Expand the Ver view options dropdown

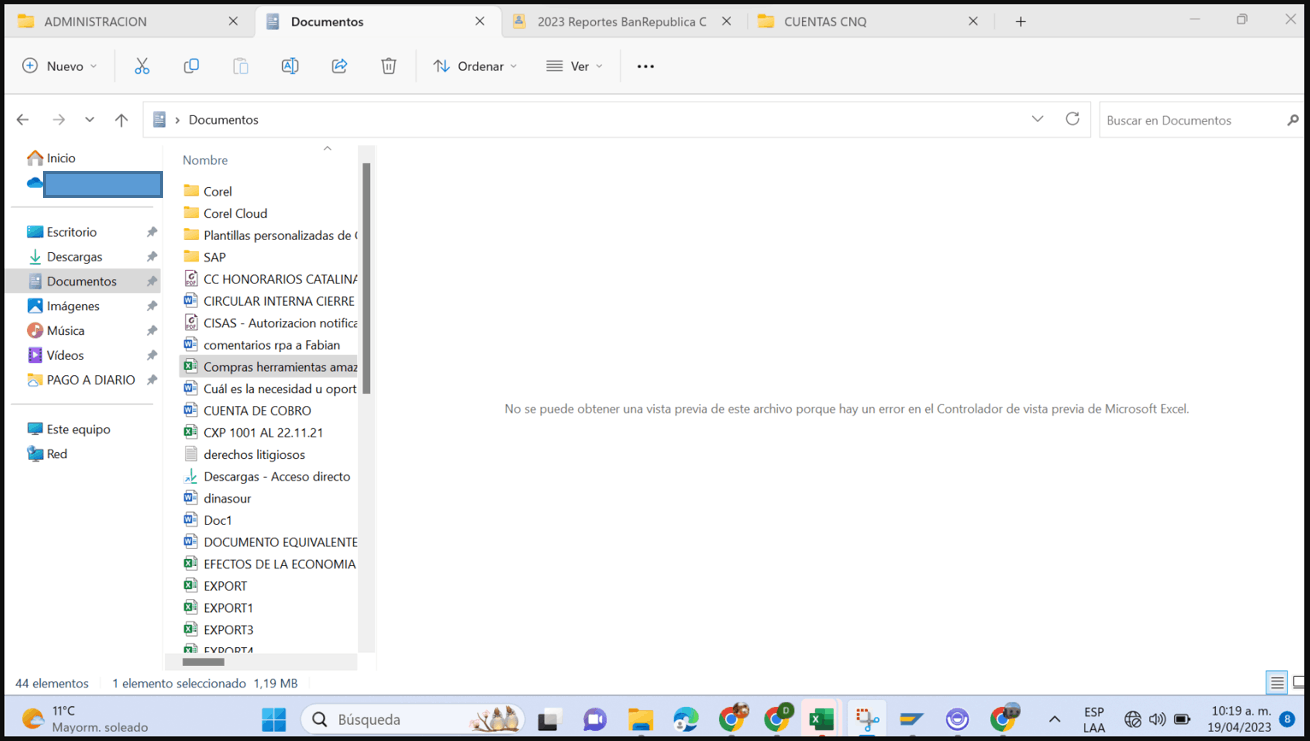coord(575,66)
